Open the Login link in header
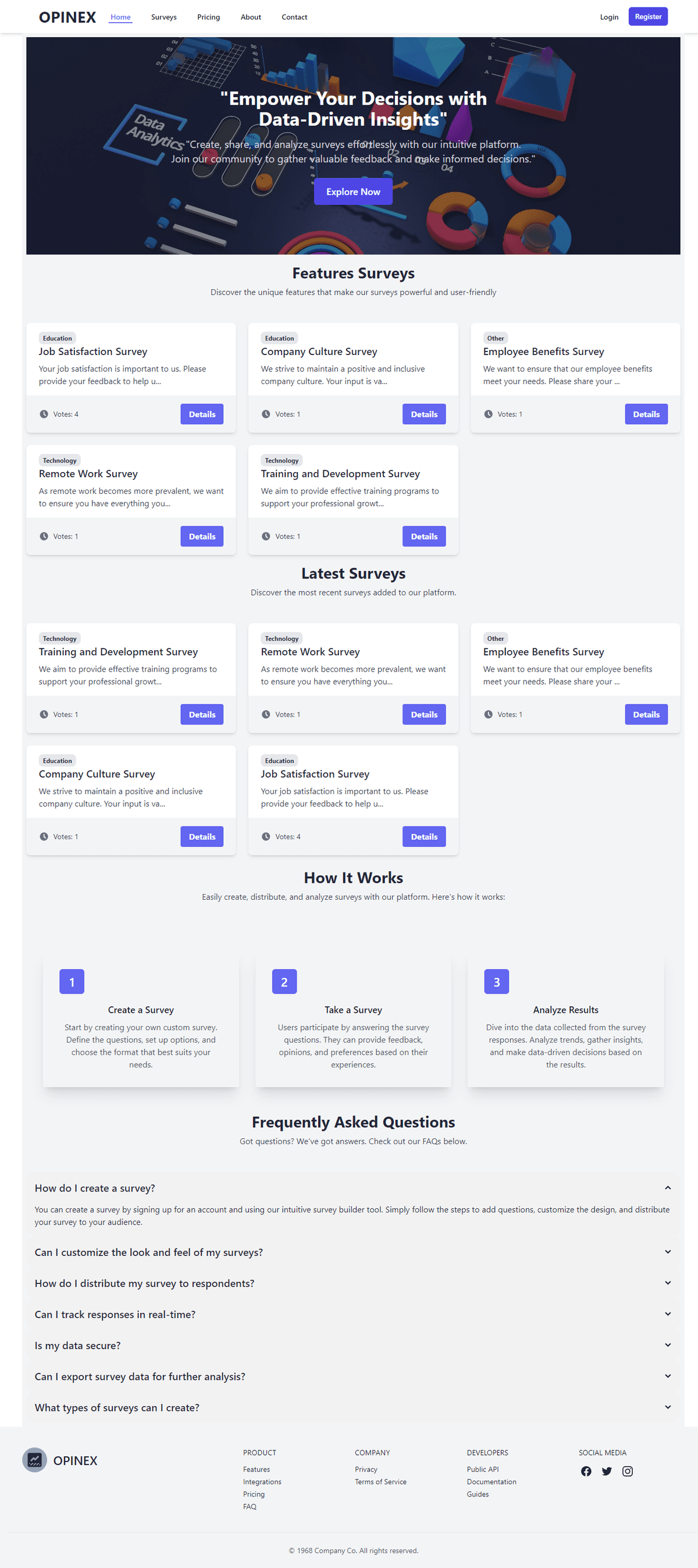The image size is (698, 1568). tap(608, 17)
